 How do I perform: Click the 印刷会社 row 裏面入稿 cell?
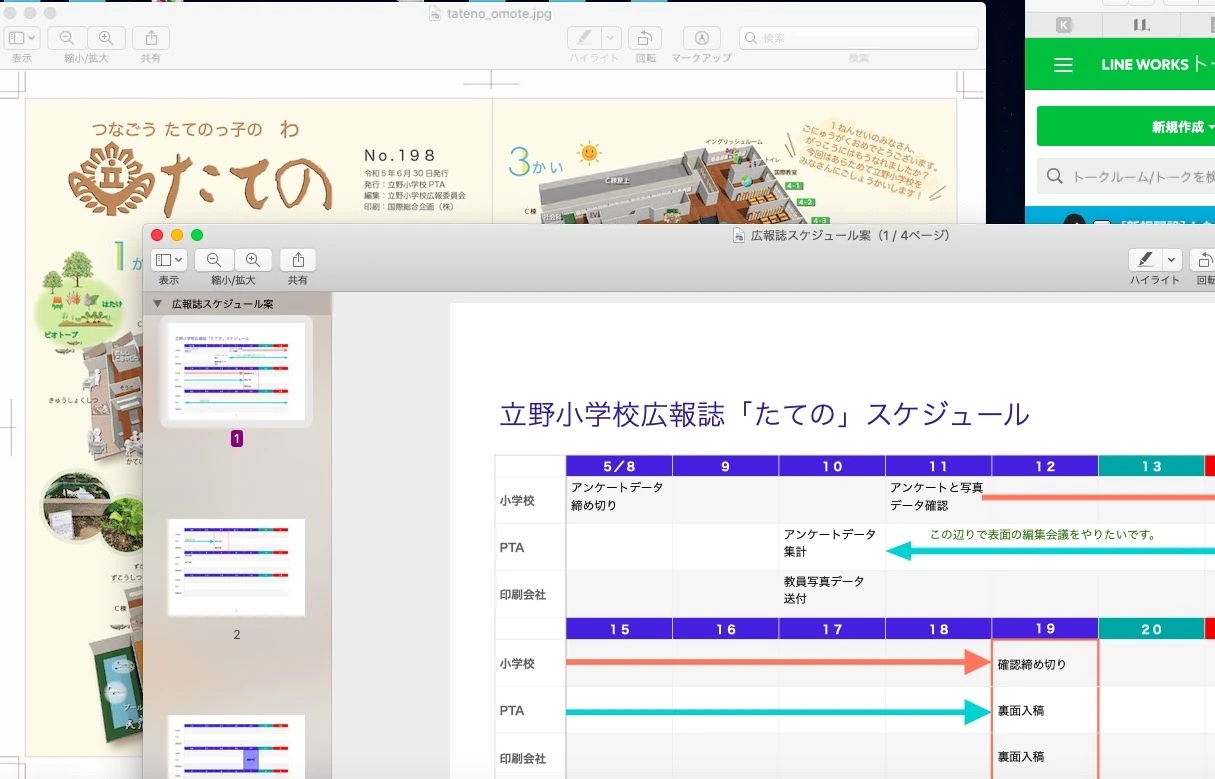[1045, 758]
